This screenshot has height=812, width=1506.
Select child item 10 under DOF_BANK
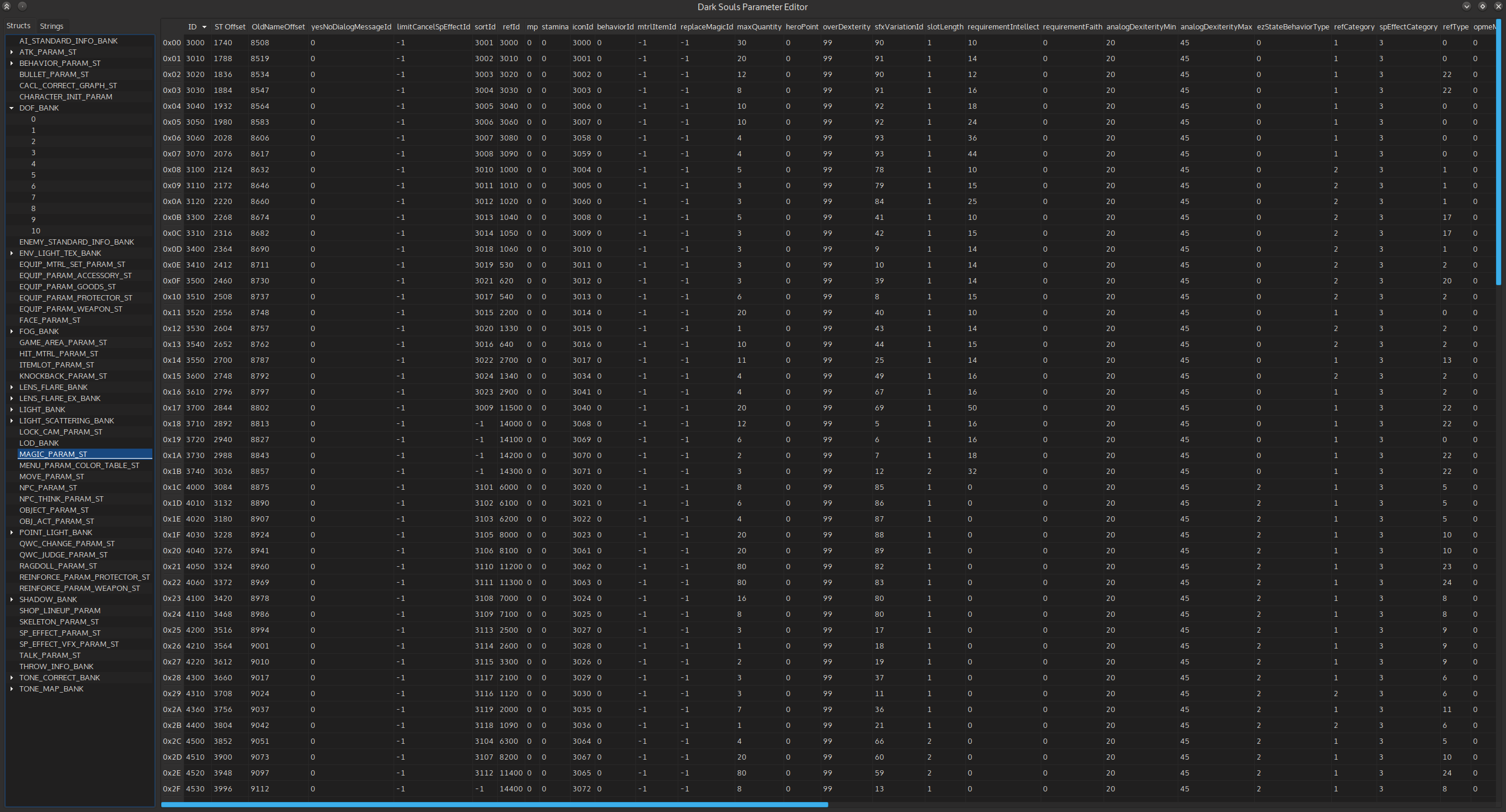tap(36, 231)
